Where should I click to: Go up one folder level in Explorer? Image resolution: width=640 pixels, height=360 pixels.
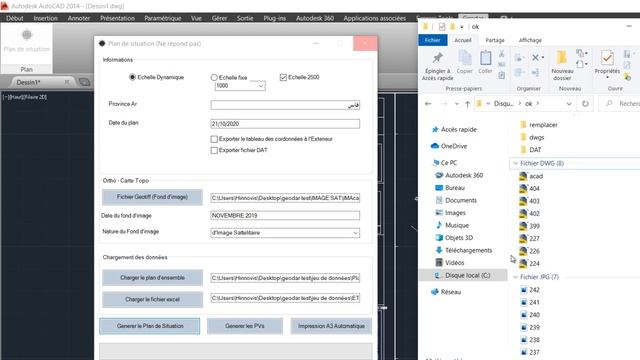click(467, 104)
